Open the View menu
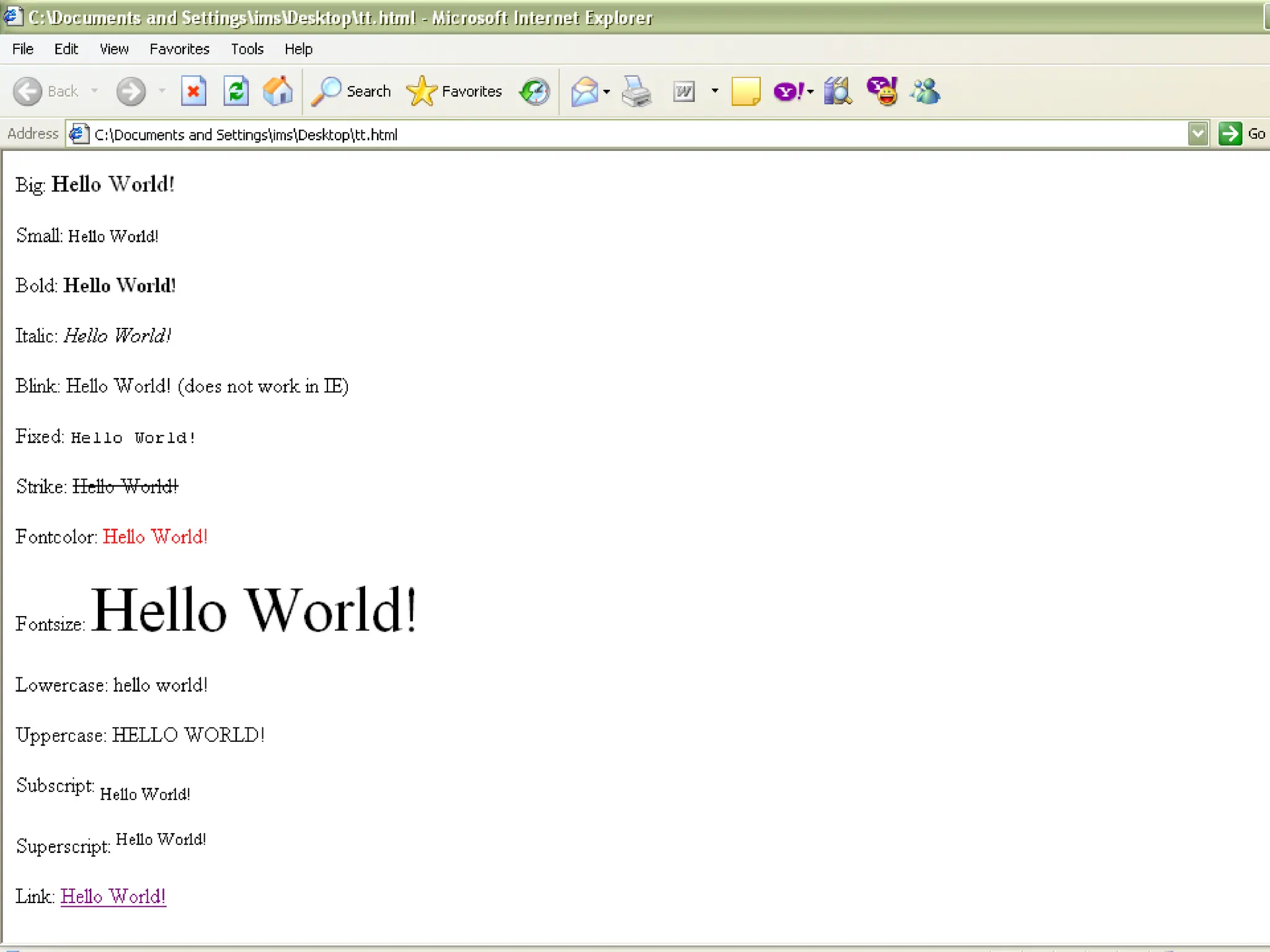Image resolution: width=1270 pixels, height=952 pixels. [114, 49]
